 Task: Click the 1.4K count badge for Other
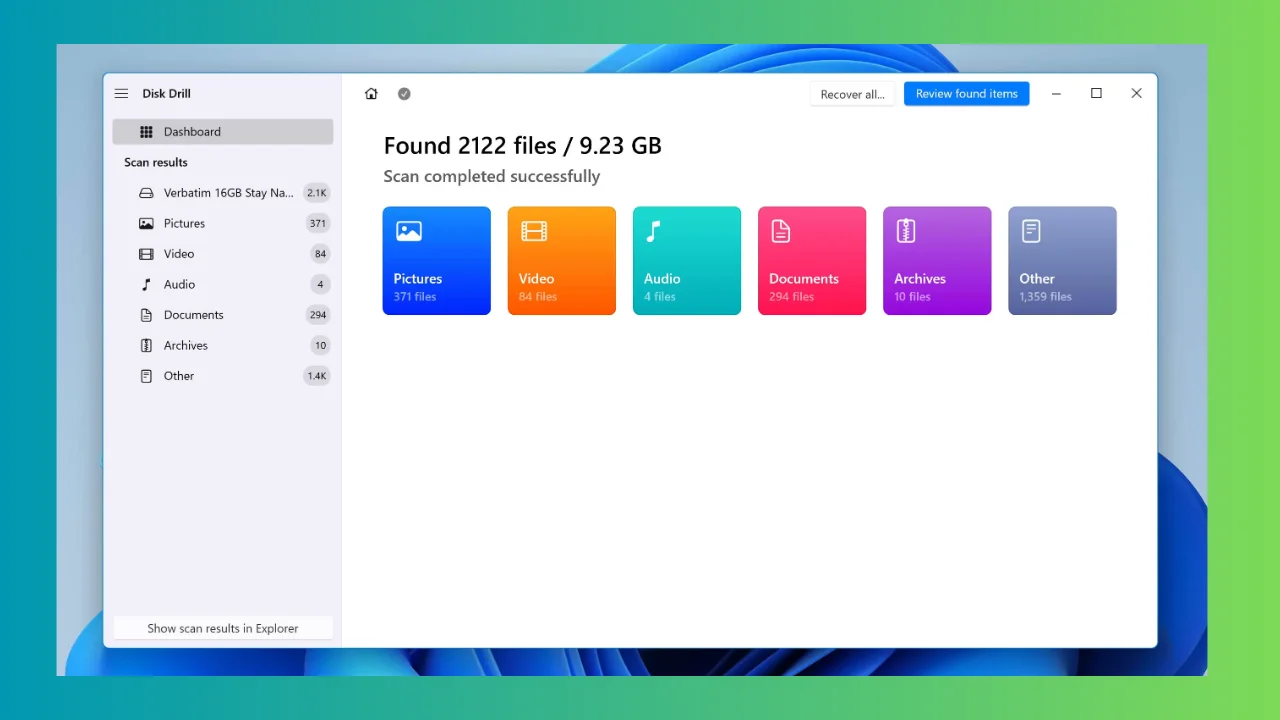pyautogui.click(x=317, y=376)
